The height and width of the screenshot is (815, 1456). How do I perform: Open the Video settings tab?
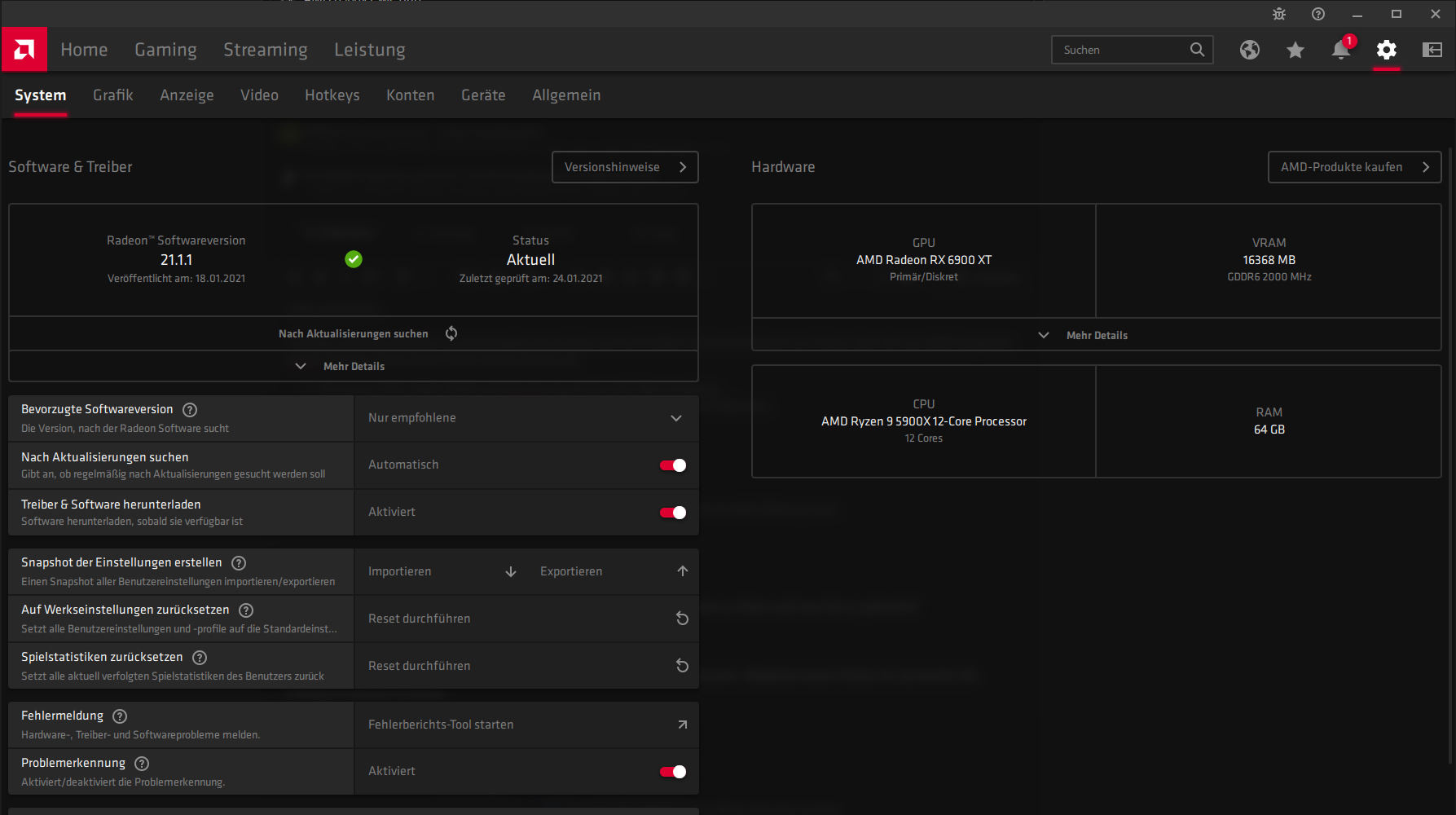point(259,95)
